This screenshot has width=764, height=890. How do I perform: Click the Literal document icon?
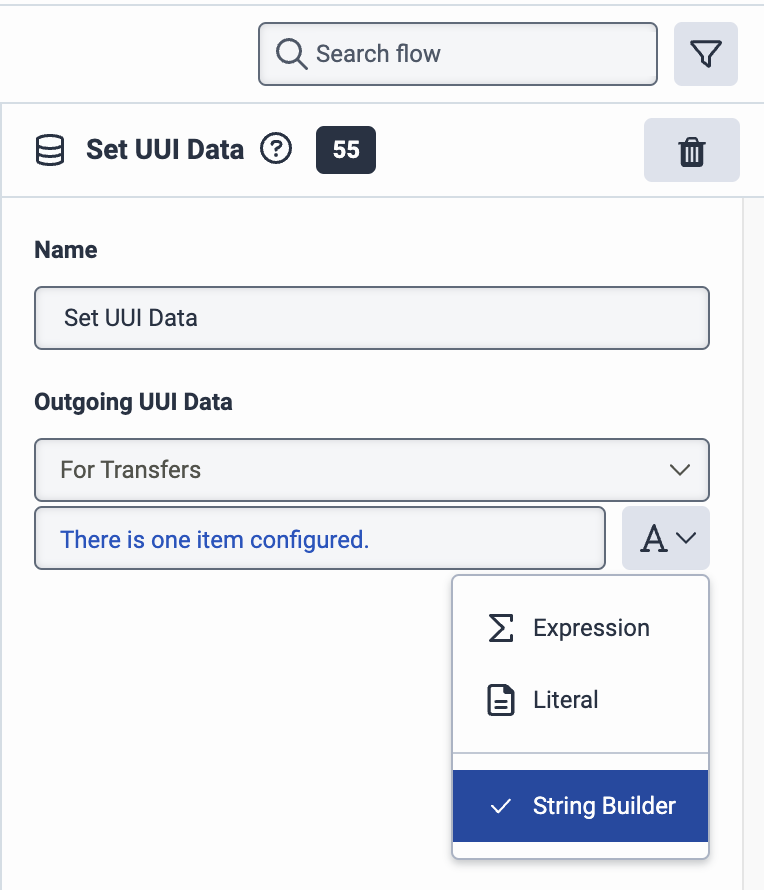click(x=501, y=700)
